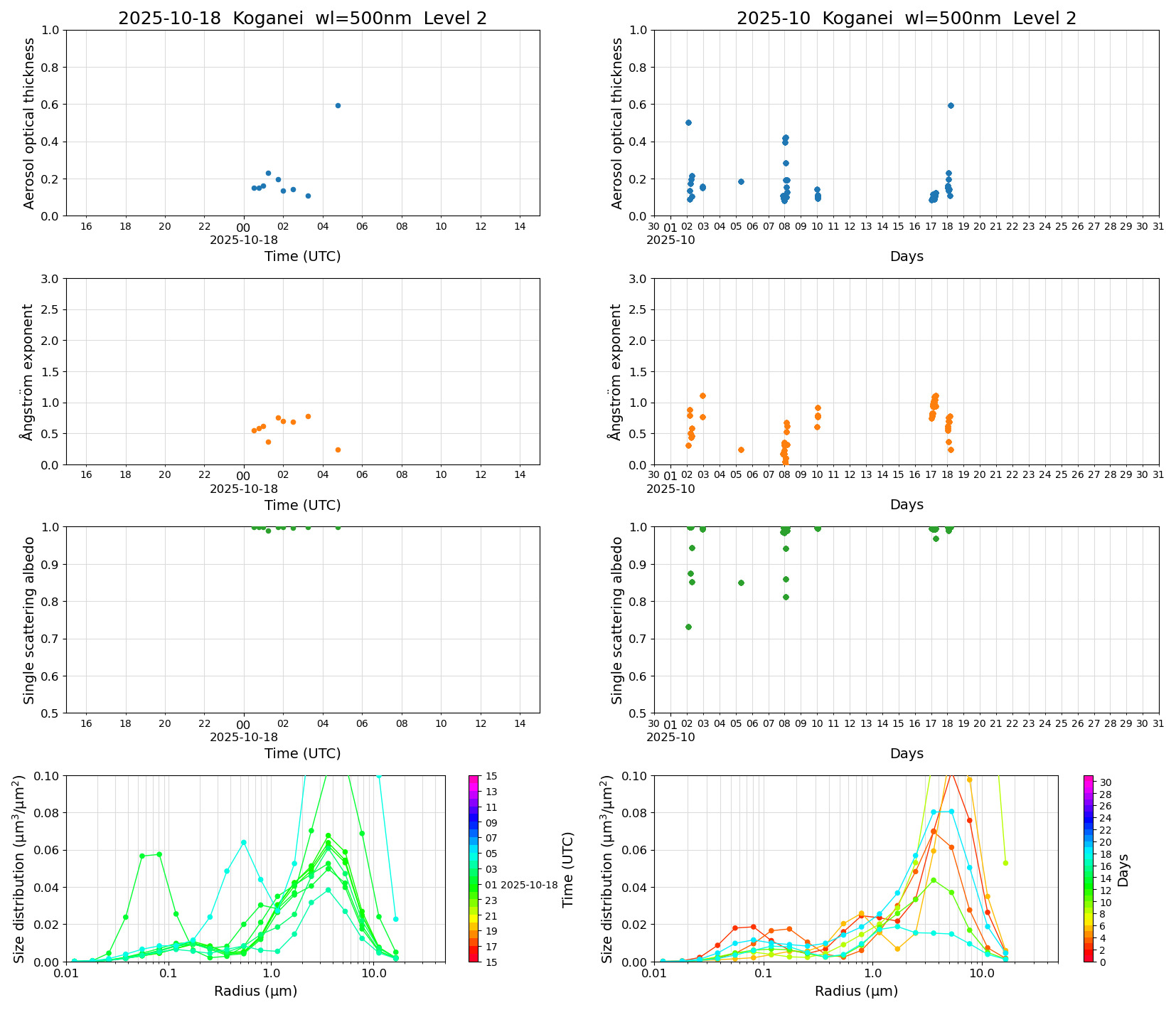Click the monthly aerosol optical thickness point near 0.5

688,122
